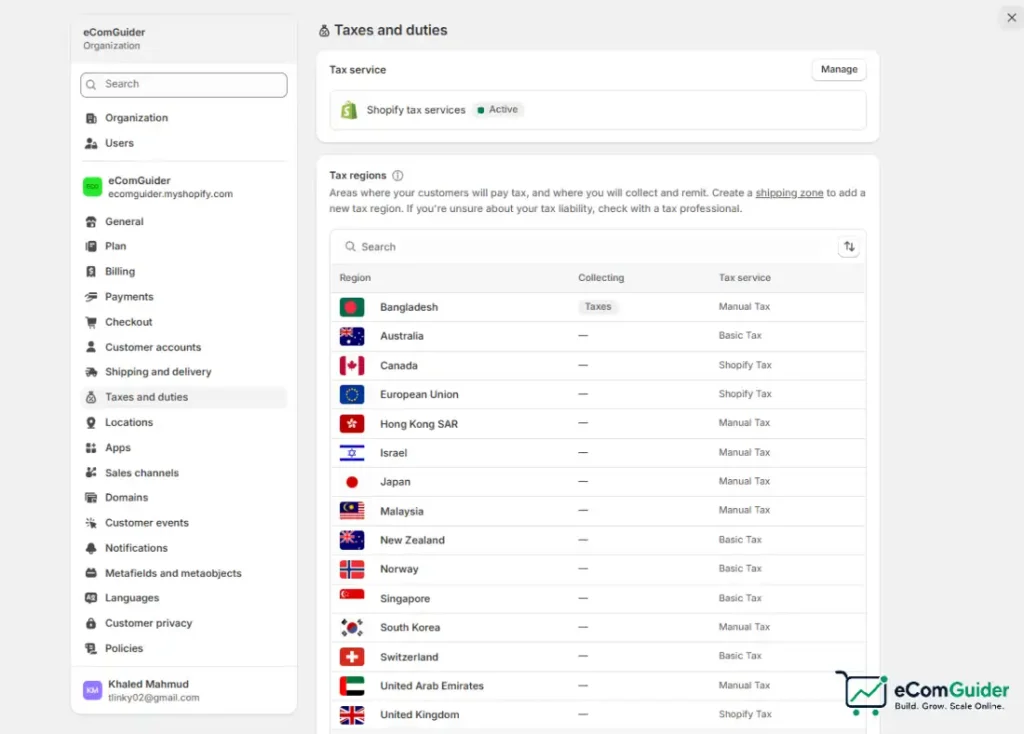Click the Organization sidebar icon
Screen dimensions: 1024x734
[91, 118]
